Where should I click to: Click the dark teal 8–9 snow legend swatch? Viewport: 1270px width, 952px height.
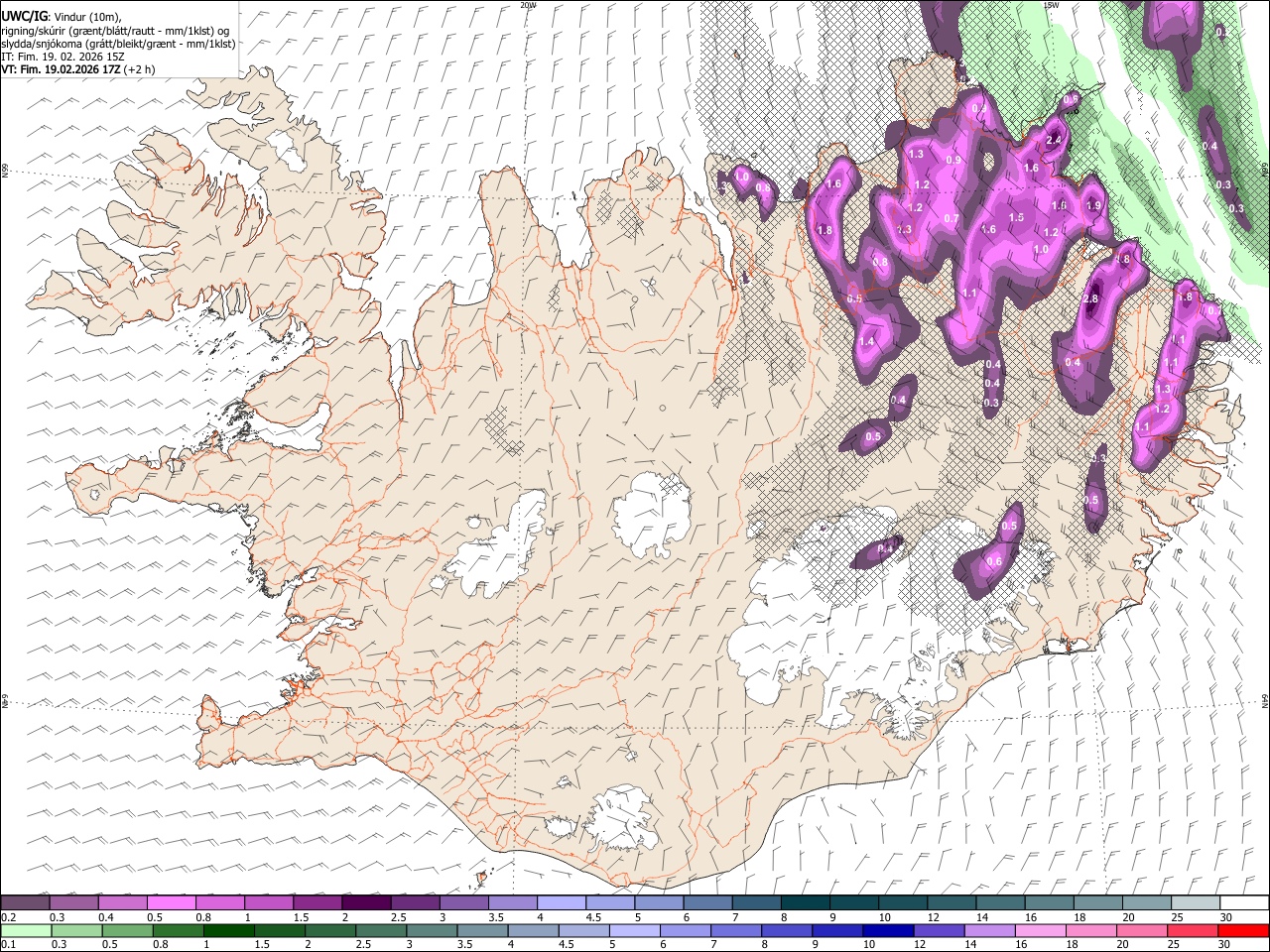click(x=804, y=903)
